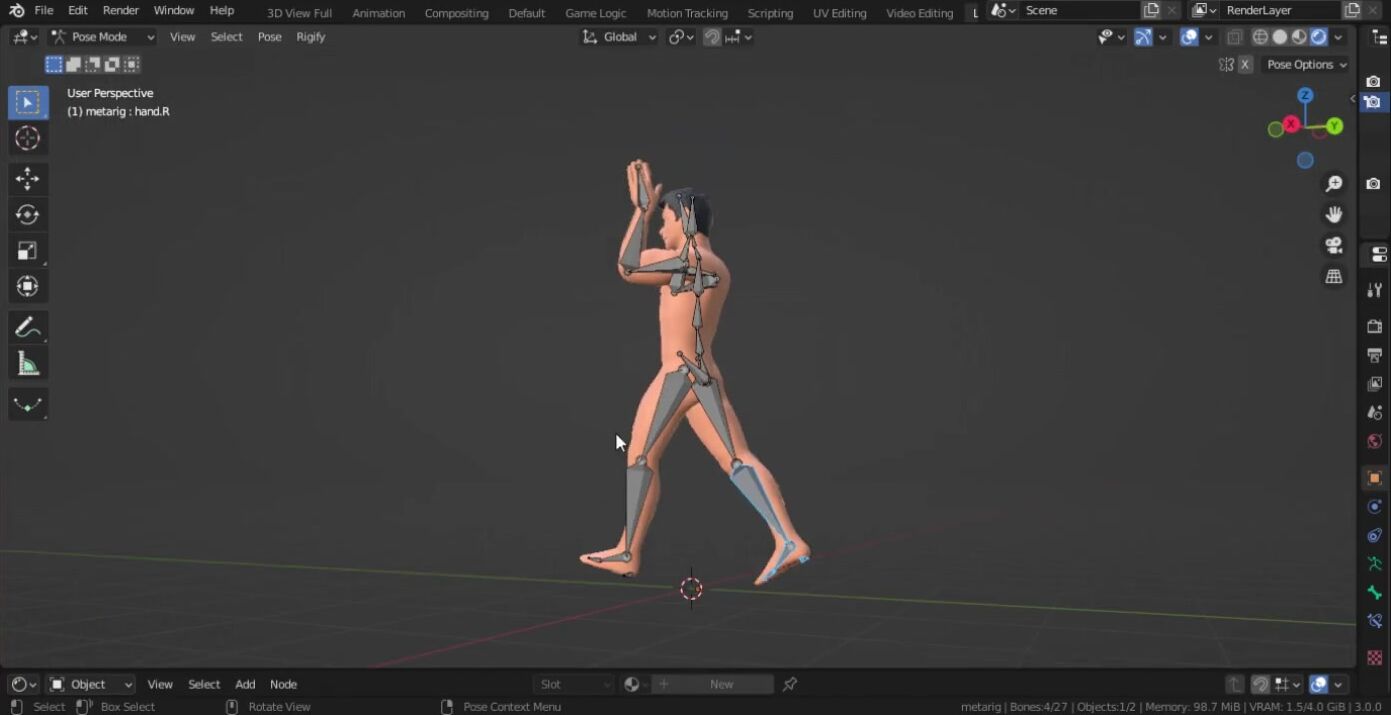Viewport: 1391px width, 715px height.
Task: Open the Global orientation dropdown
Action: 620,37
